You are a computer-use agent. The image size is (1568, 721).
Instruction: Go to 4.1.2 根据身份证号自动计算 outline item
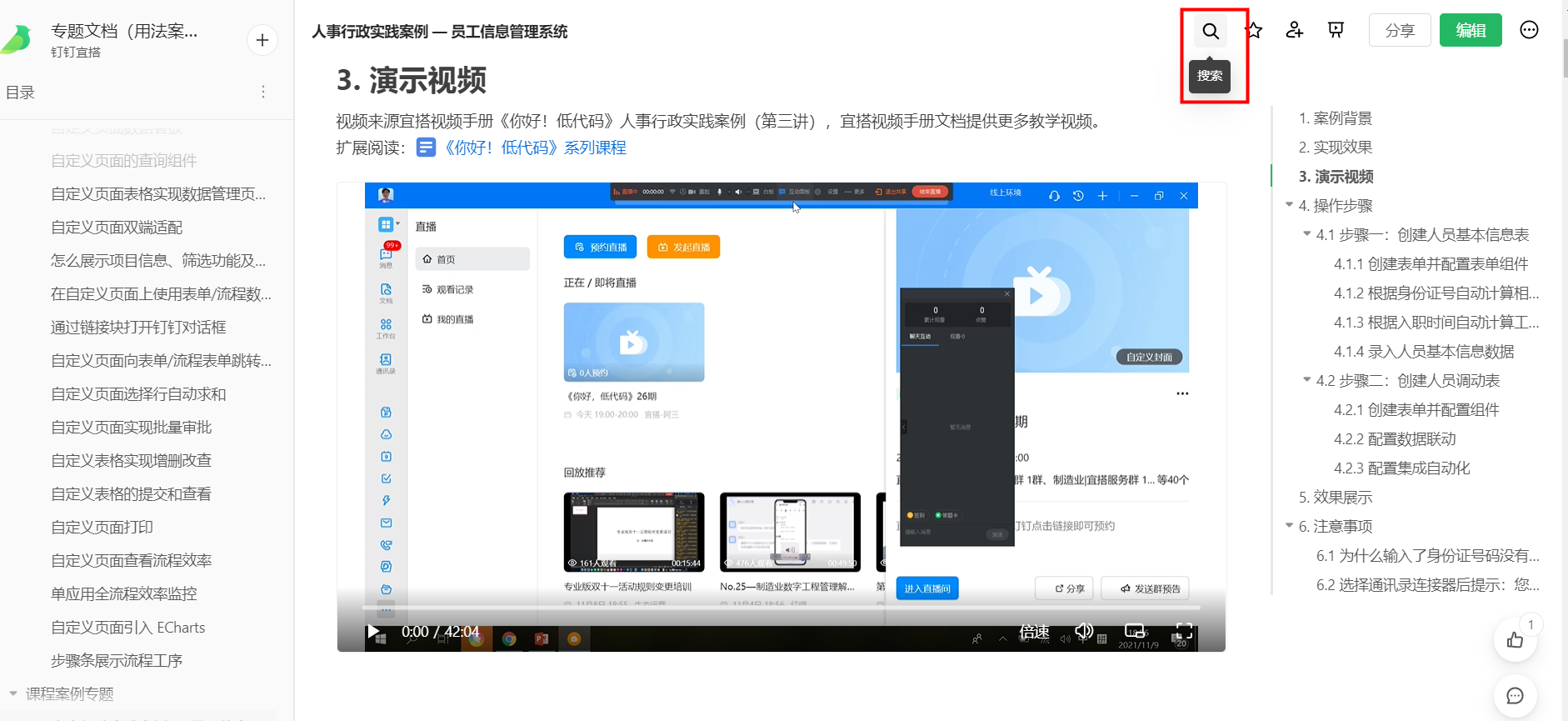pos(1436,293)
